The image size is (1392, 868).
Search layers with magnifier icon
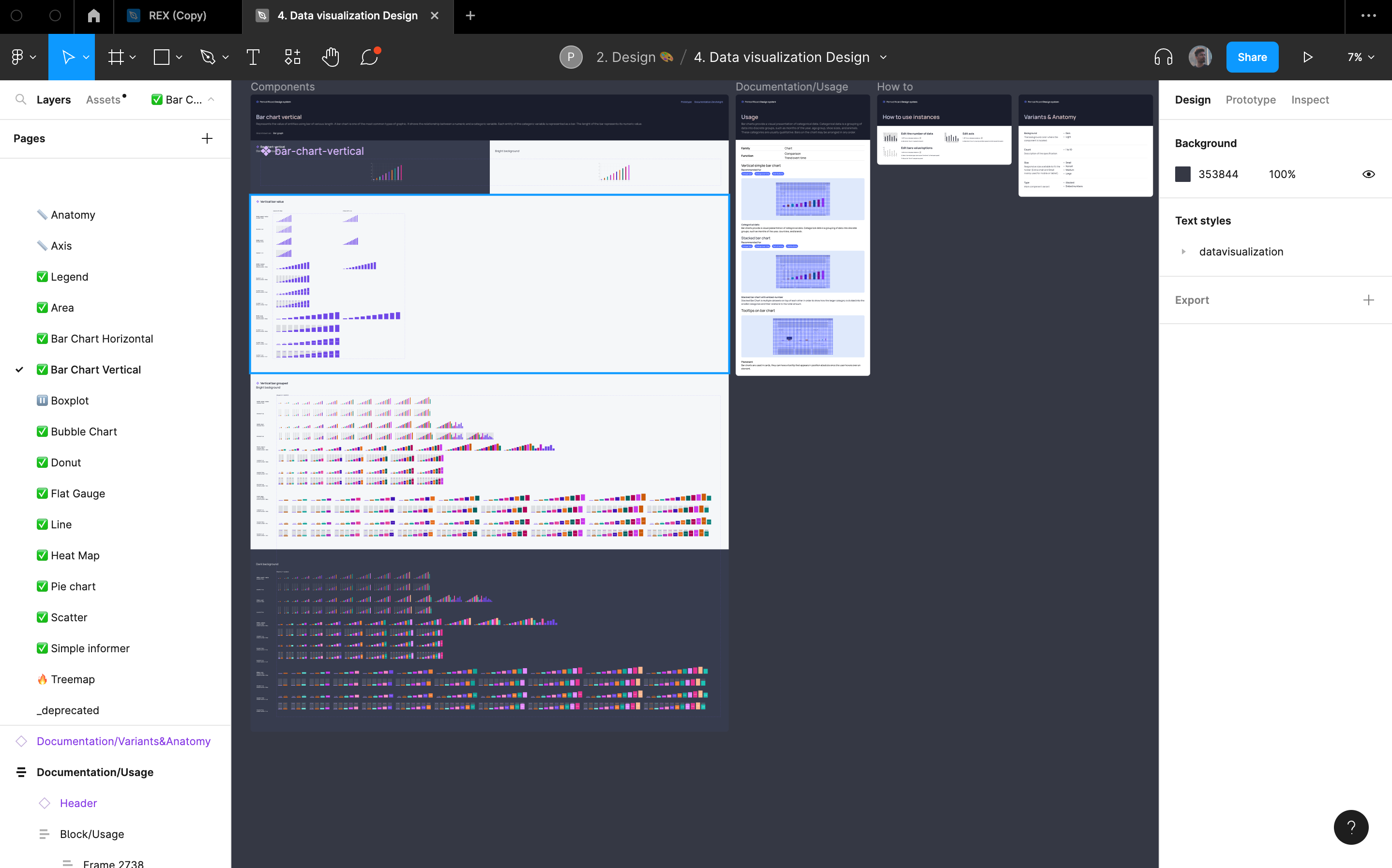point(21,99)
